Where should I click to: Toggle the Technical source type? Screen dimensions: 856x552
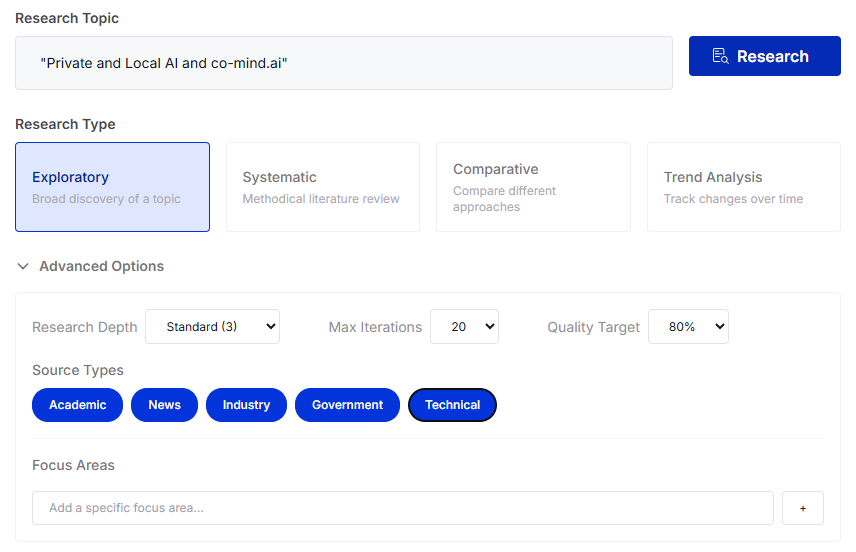point(453,405)
